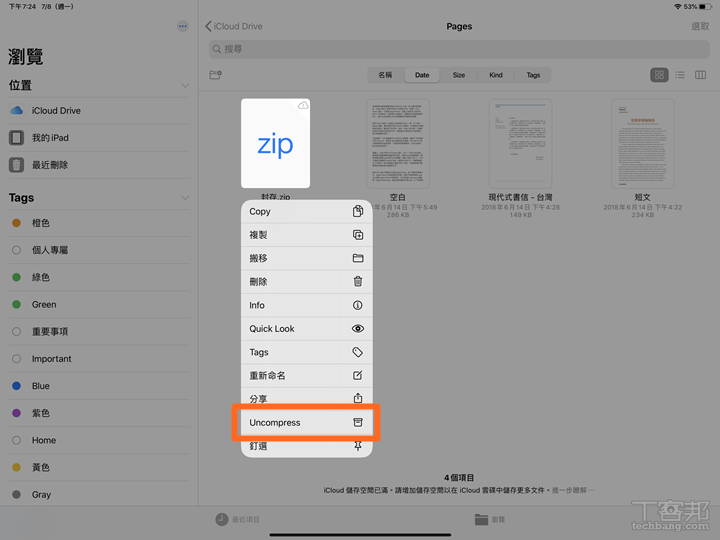Choose 複製 duplicate from the context menu
This screenshot has height=540, width=720.
click(307, 235)
